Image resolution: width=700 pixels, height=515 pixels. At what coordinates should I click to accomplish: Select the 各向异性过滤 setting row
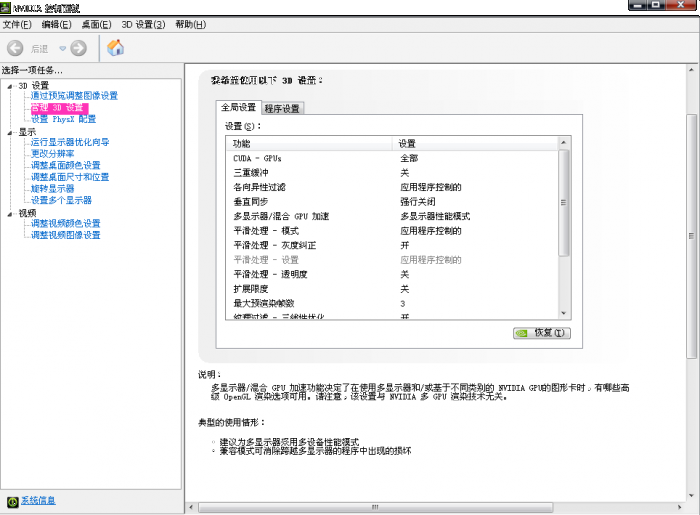(392, 187)
